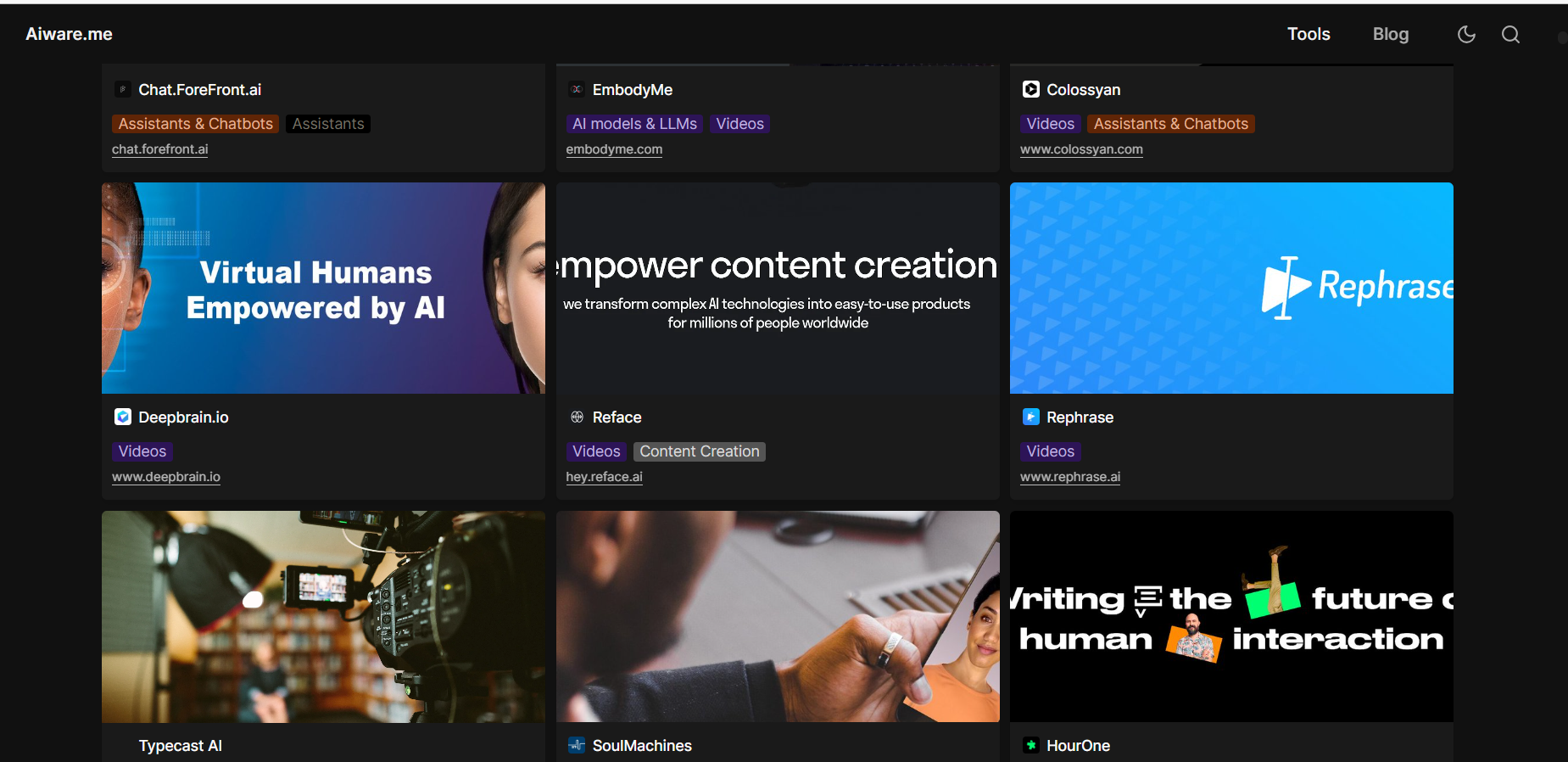Click the SoulMachines favicon icon
This screenshot has height=762, width=1568.
point(577,745)
